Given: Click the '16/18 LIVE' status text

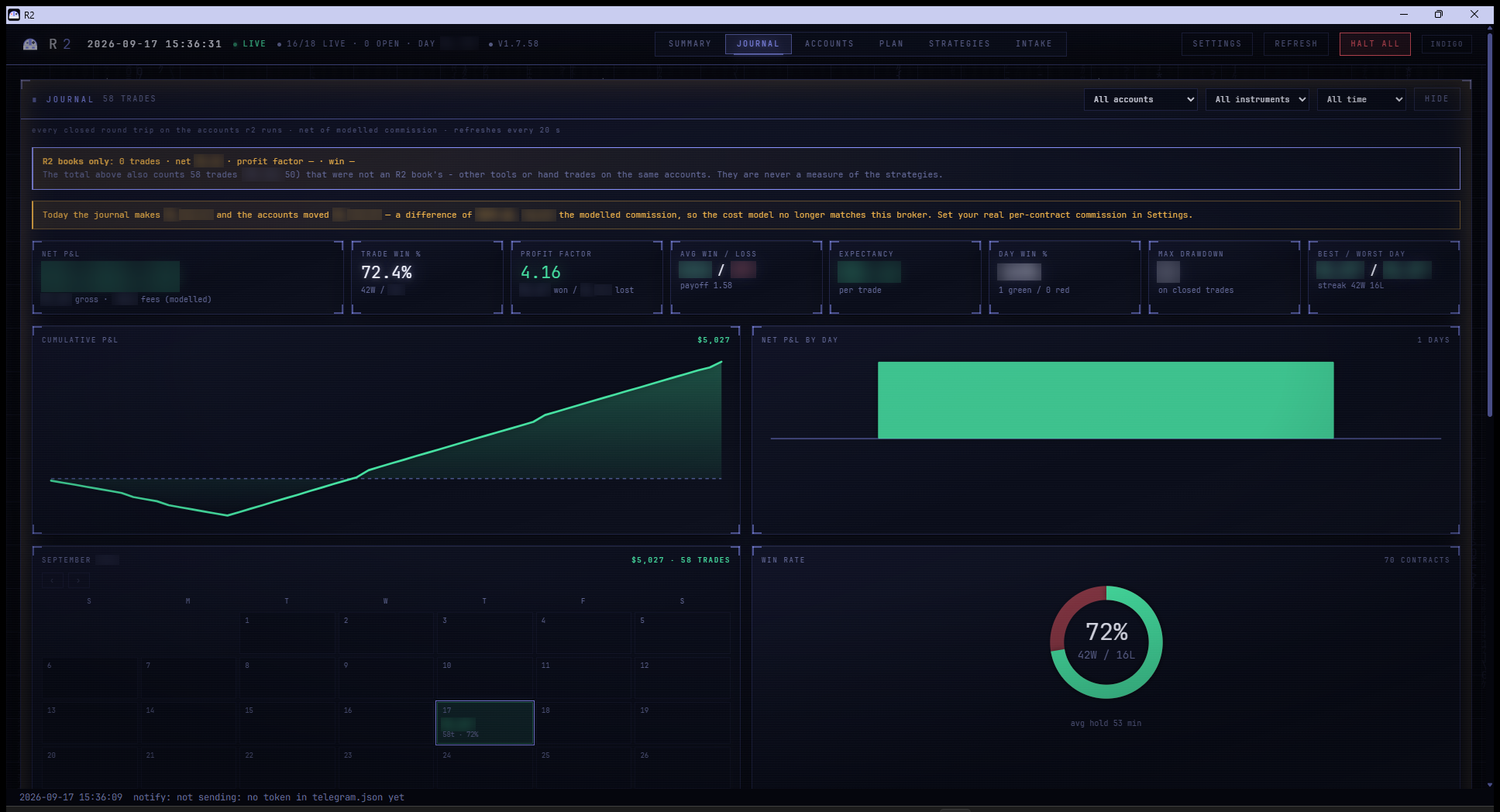Looking at the screenshot, I should click(316, 44).
